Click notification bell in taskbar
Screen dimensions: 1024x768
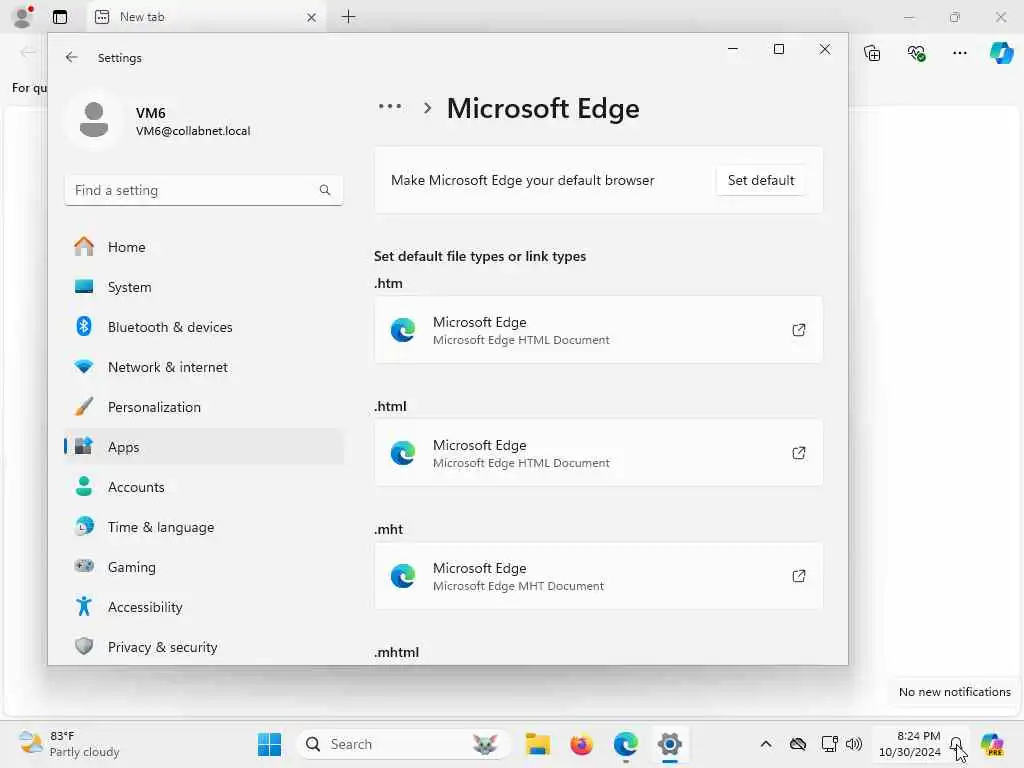click(956, 744)
